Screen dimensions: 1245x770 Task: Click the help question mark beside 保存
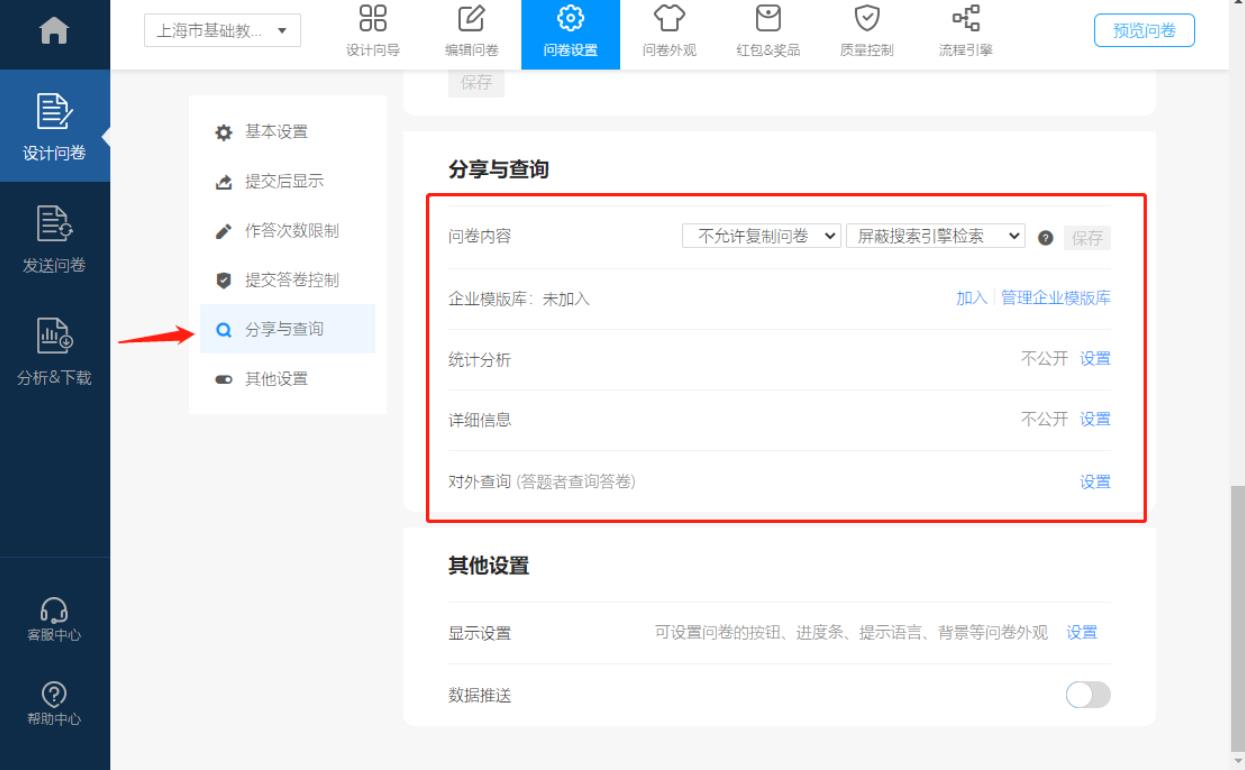(x=1046, y=238)
